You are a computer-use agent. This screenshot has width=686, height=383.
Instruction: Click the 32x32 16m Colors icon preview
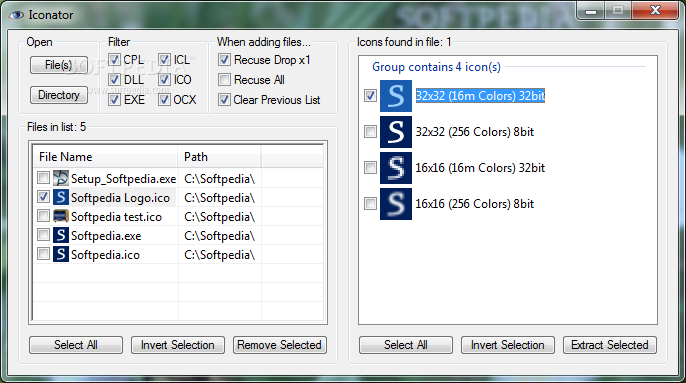click(396, 96)
